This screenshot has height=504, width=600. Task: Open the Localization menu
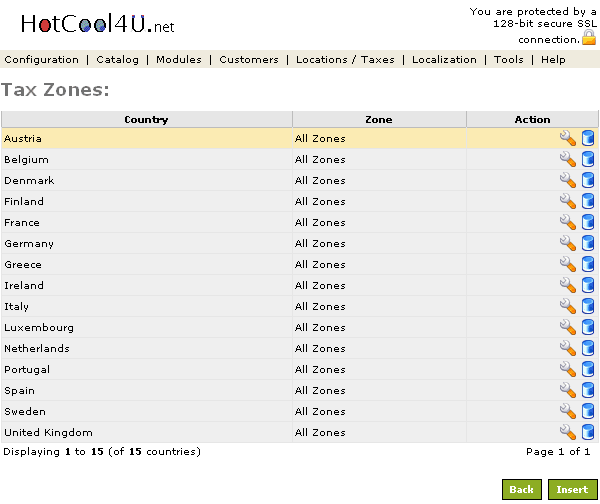coord(444,60)
